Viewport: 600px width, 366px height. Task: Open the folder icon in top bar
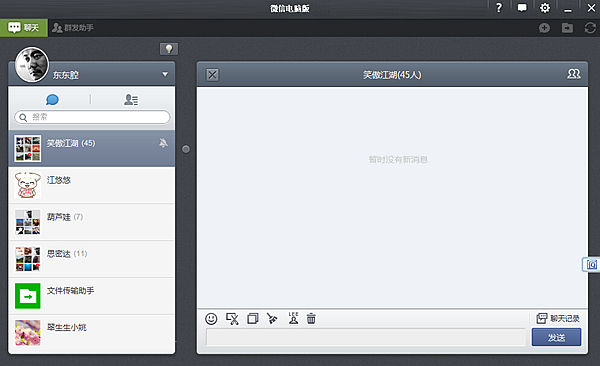point(567,28)
